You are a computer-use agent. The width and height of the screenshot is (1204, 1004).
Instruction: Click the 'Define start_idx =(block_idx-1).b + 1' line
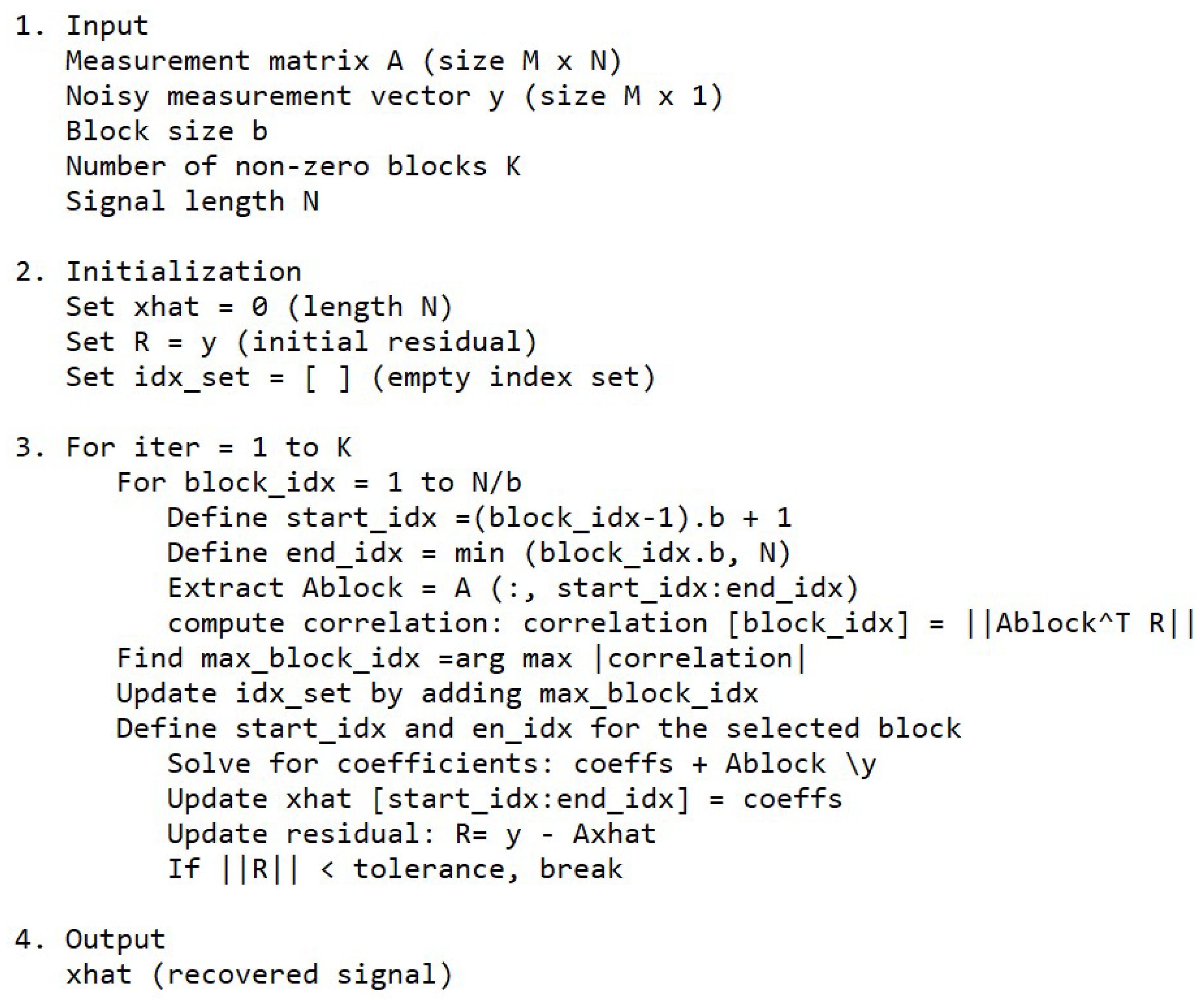coord(479,518)
